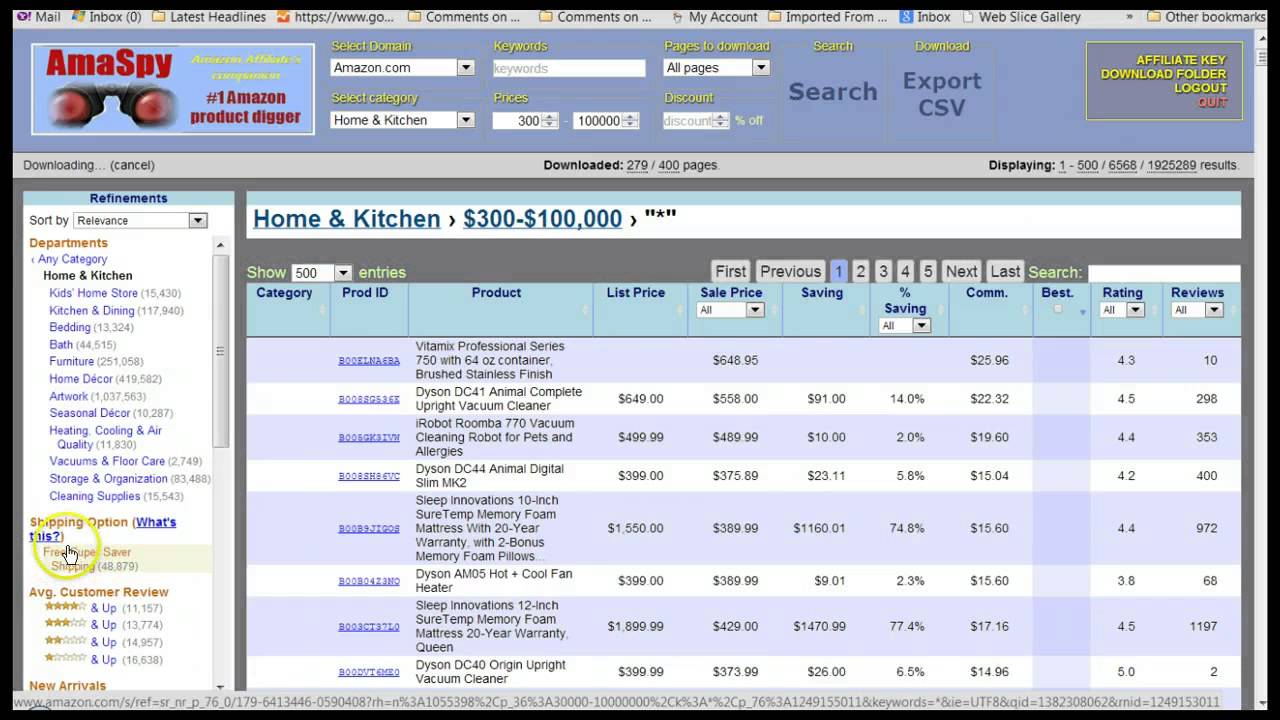
Task: Open Other bookmarks folder
Action: click(x=1206, y=17)
